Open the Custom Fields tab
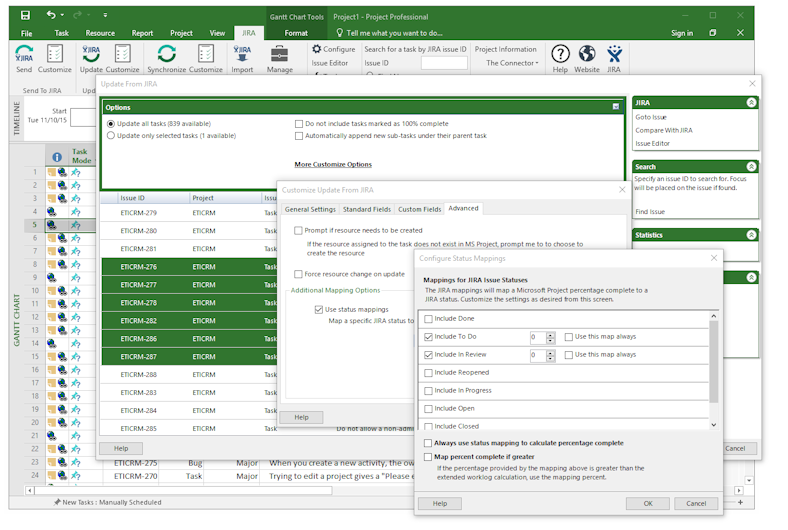Viewport: 788px width, 530px height. point(419,209)
